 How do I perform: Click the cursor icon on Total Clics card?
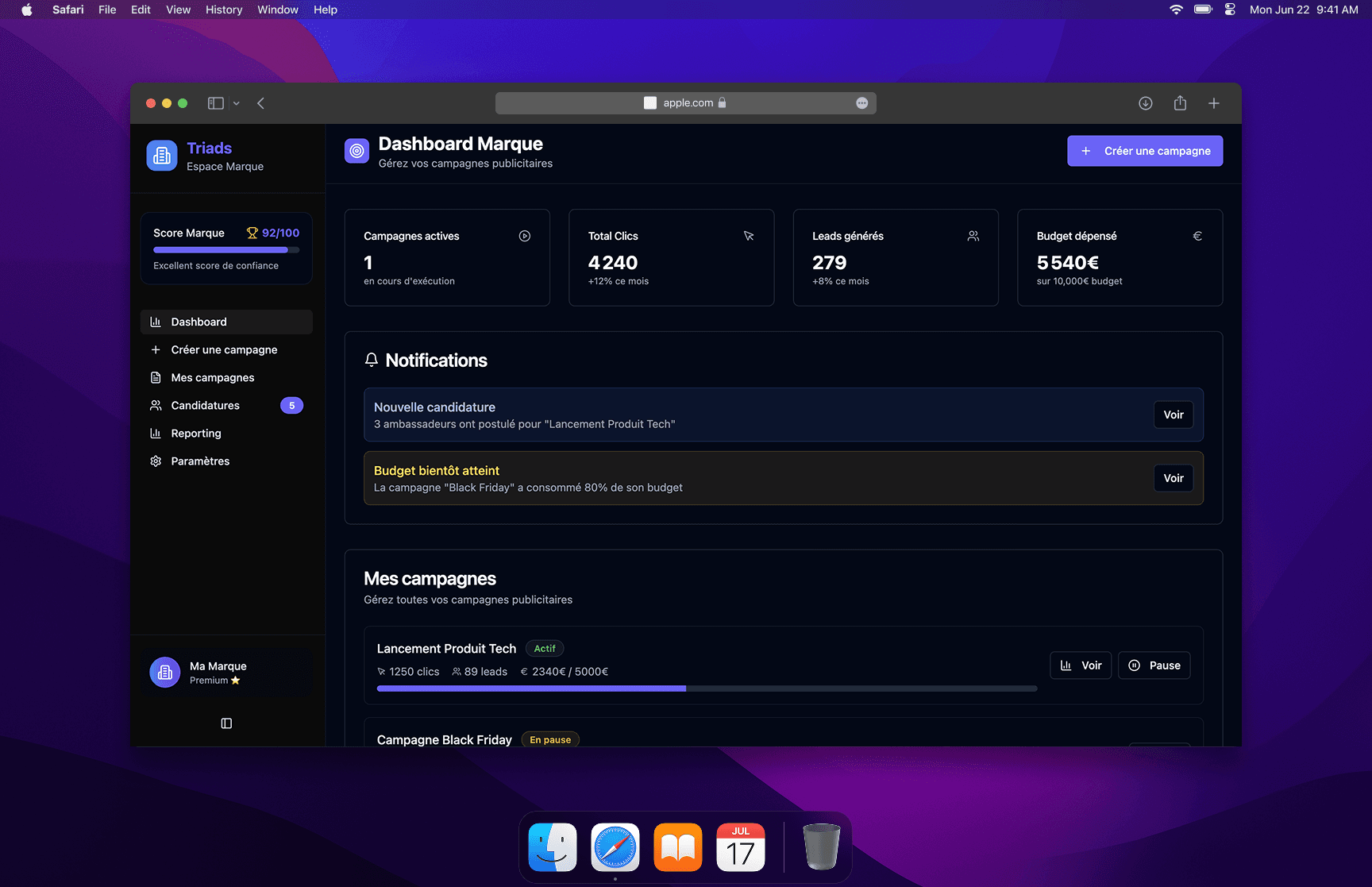[749, 236]
